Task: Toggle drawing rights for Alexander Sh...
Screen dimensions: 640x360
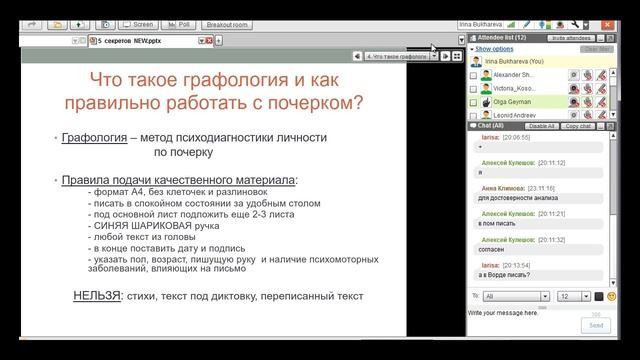Action: point(601,75)
